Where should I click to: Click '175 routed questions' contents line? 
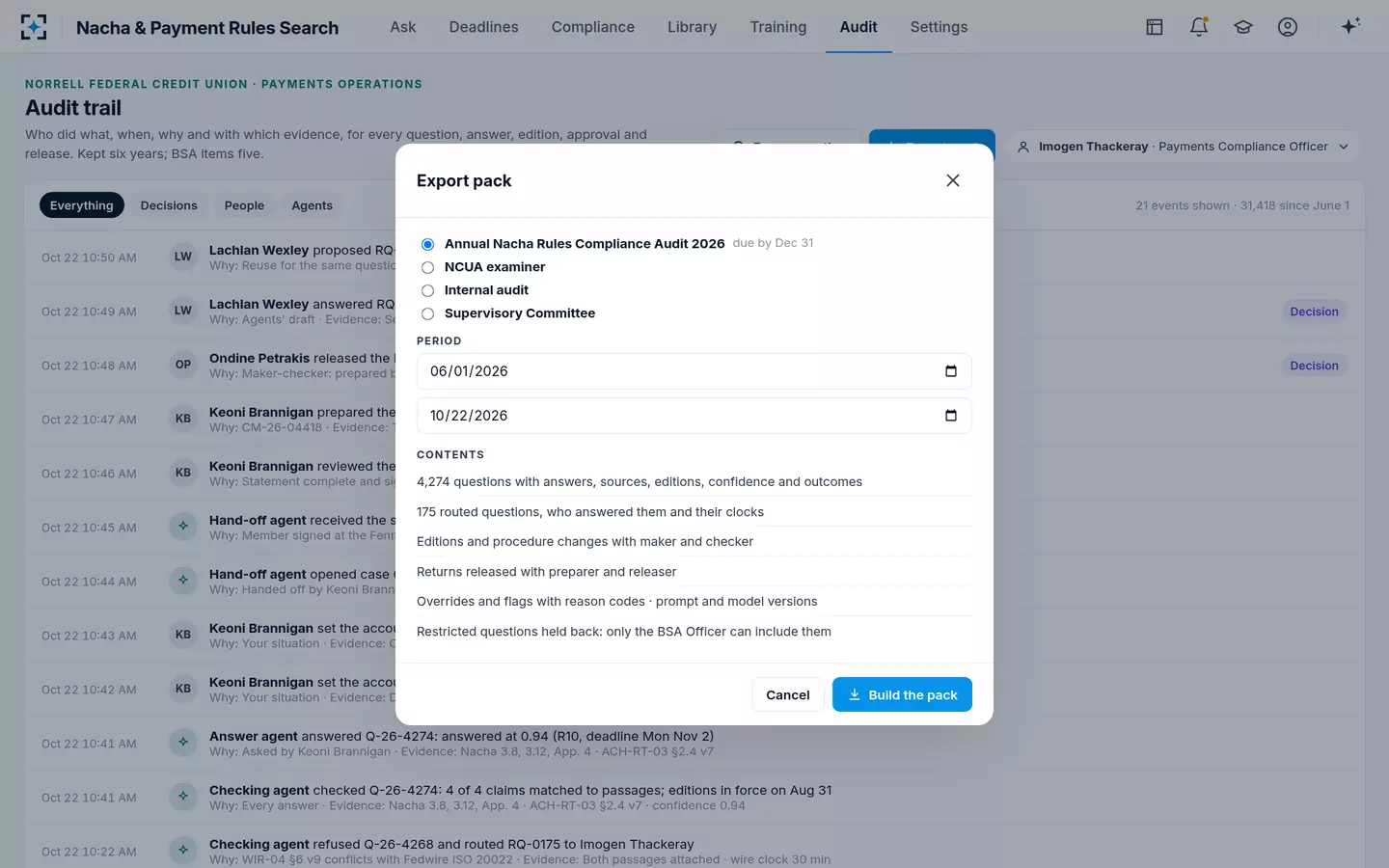tap(590, 512)
